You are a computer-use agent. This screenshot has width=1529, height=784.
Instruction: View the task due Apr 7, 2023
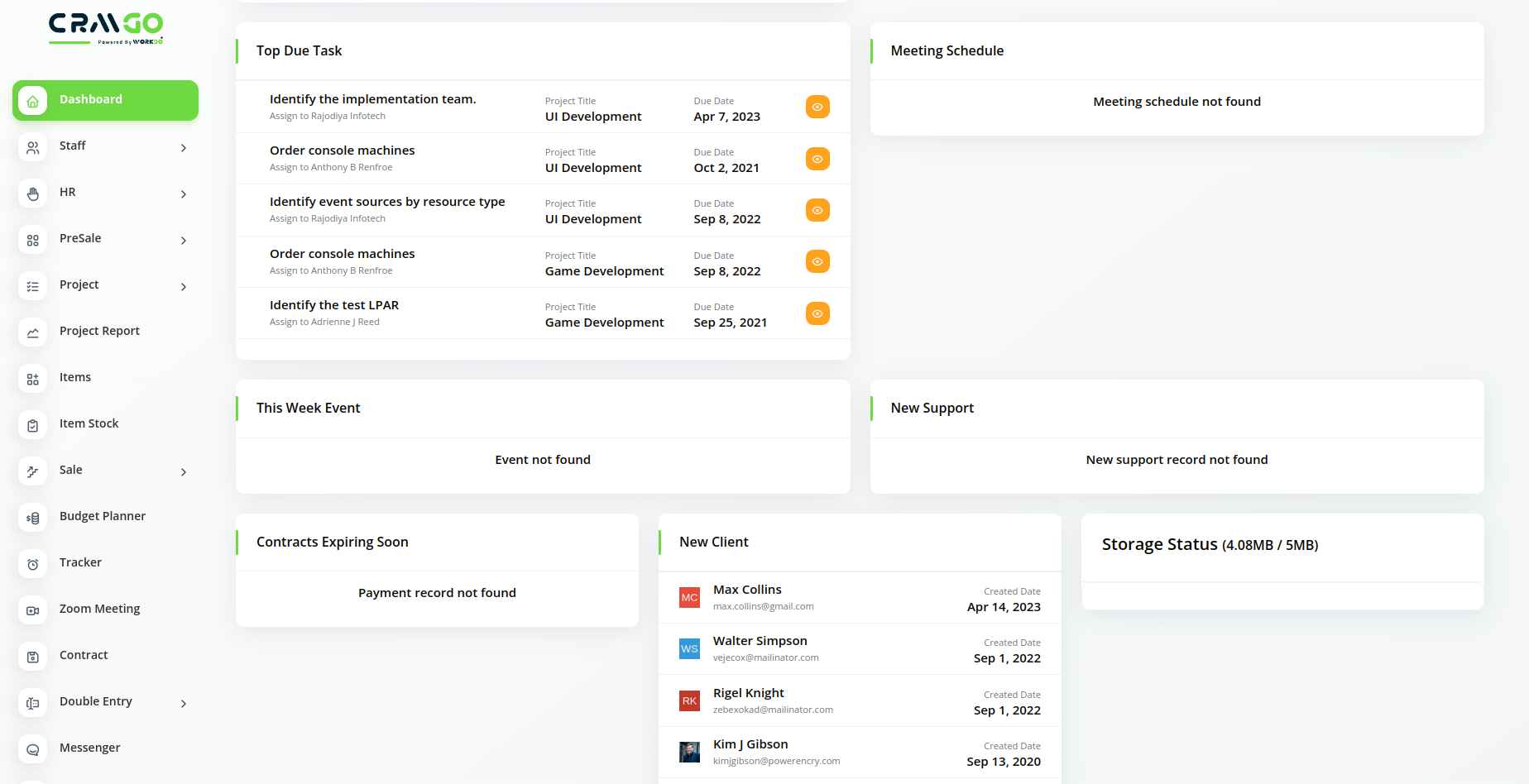click(817, 108)
